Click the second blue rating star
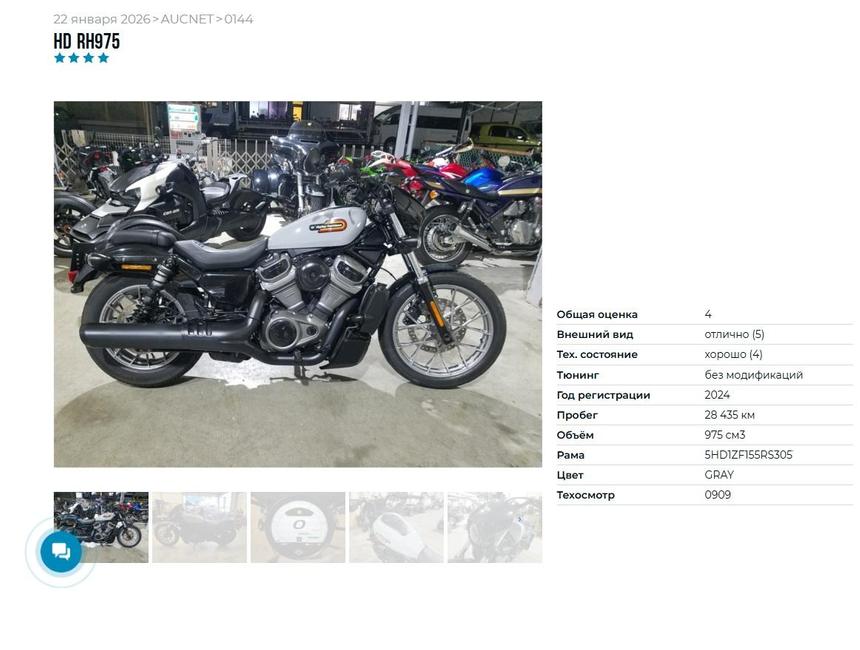This screenshot has width=860, height=650. [74, 58]
